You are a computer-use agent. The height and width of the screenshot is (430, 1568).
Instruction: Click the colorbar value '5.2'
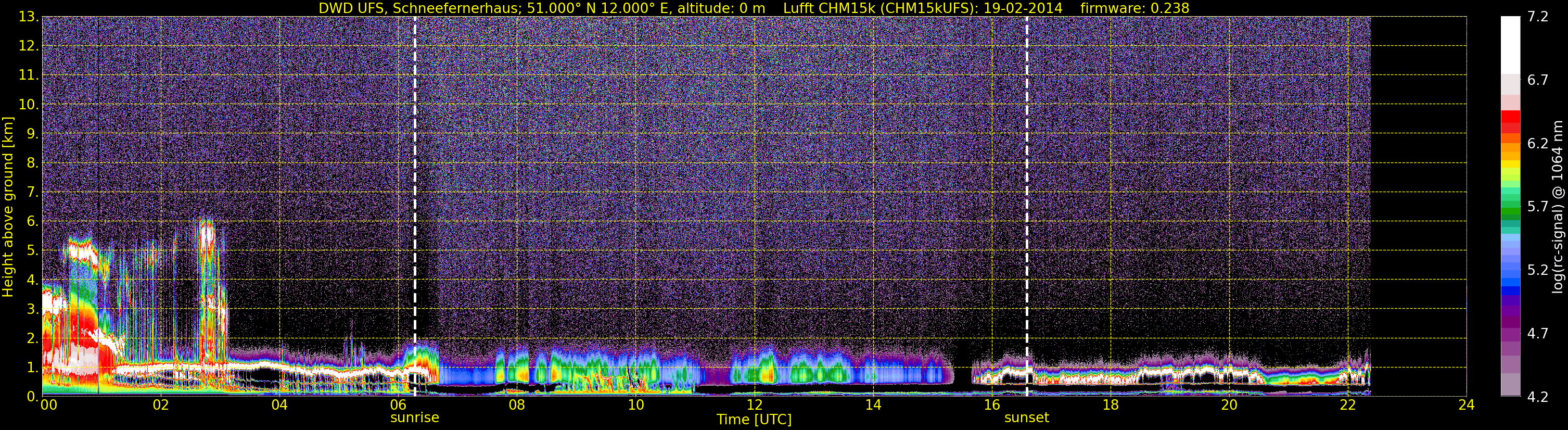1538,270
